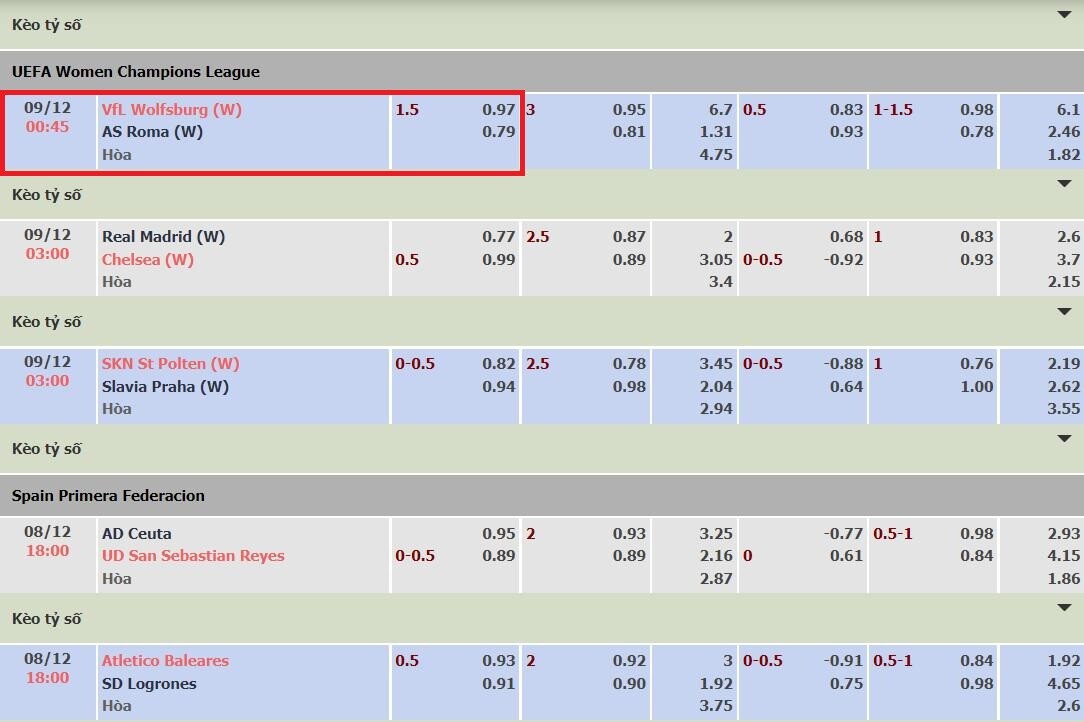Select the Slavia Praha (W) team name

[165, 386]
